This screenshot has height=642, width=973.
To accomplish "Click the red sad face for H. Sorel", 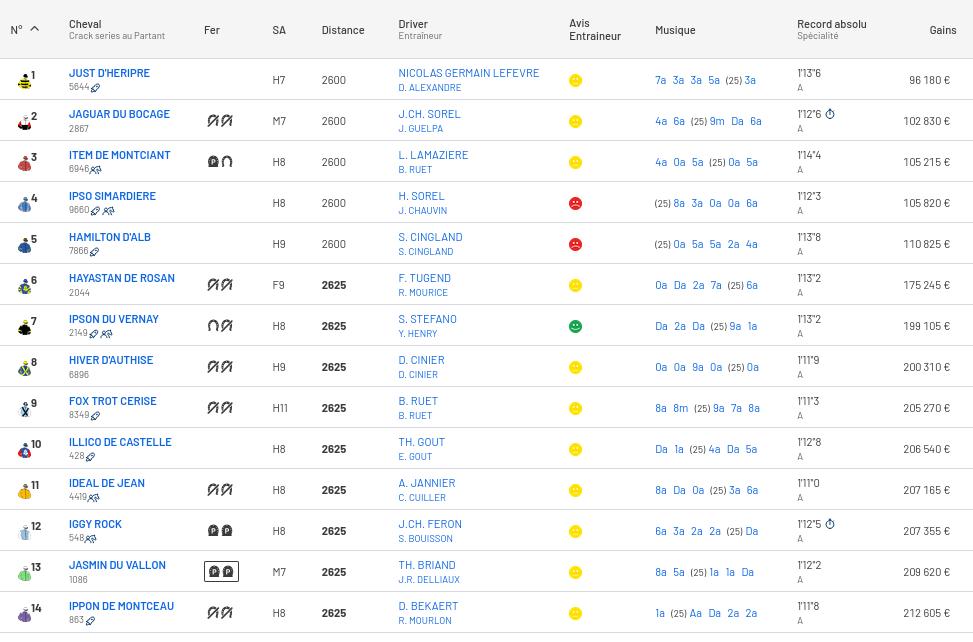I will pos(575,203).
